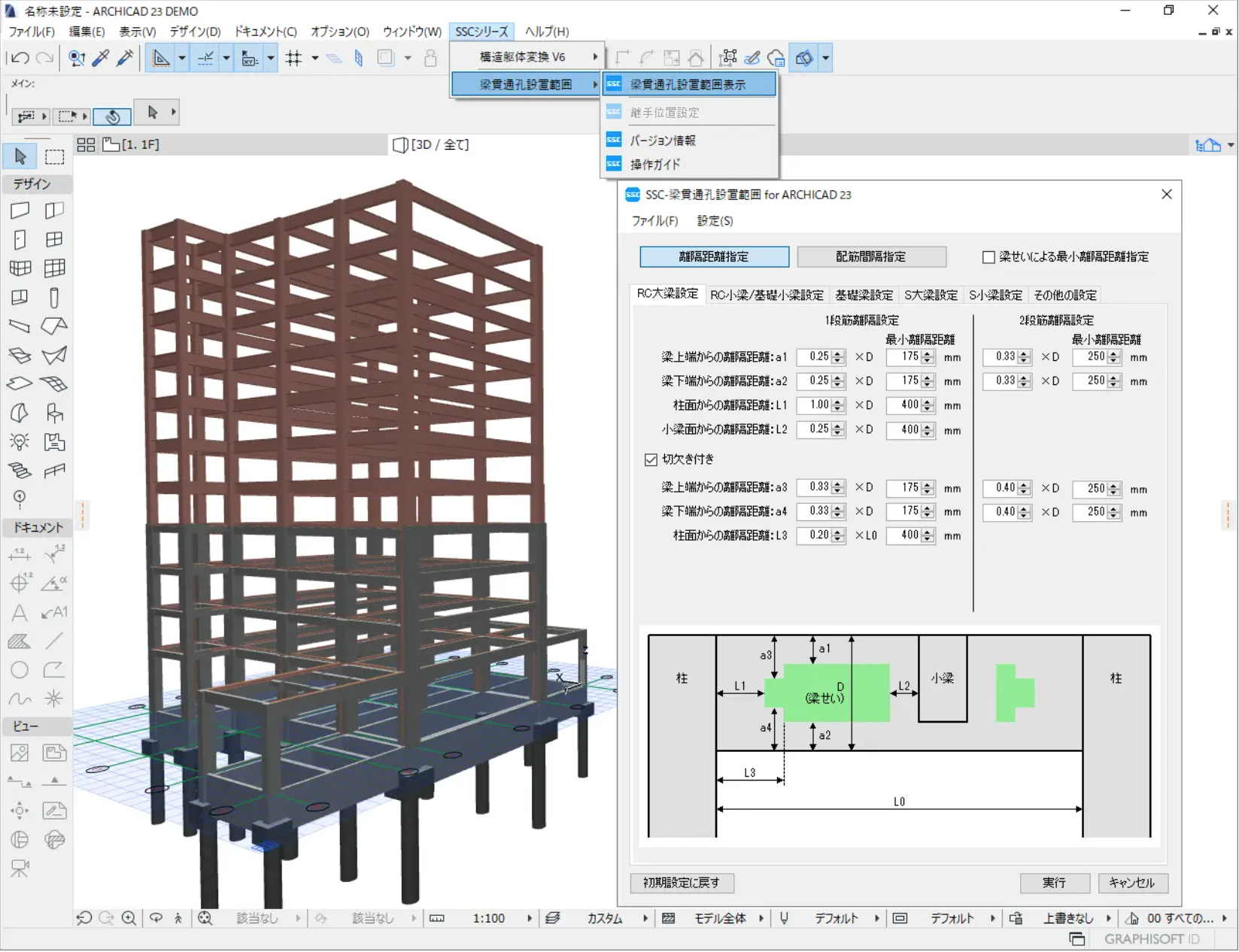Toggle the 離隔距離指定 mode button
Viewport: 1239px width, 952px height.
[x=714, y=257]
